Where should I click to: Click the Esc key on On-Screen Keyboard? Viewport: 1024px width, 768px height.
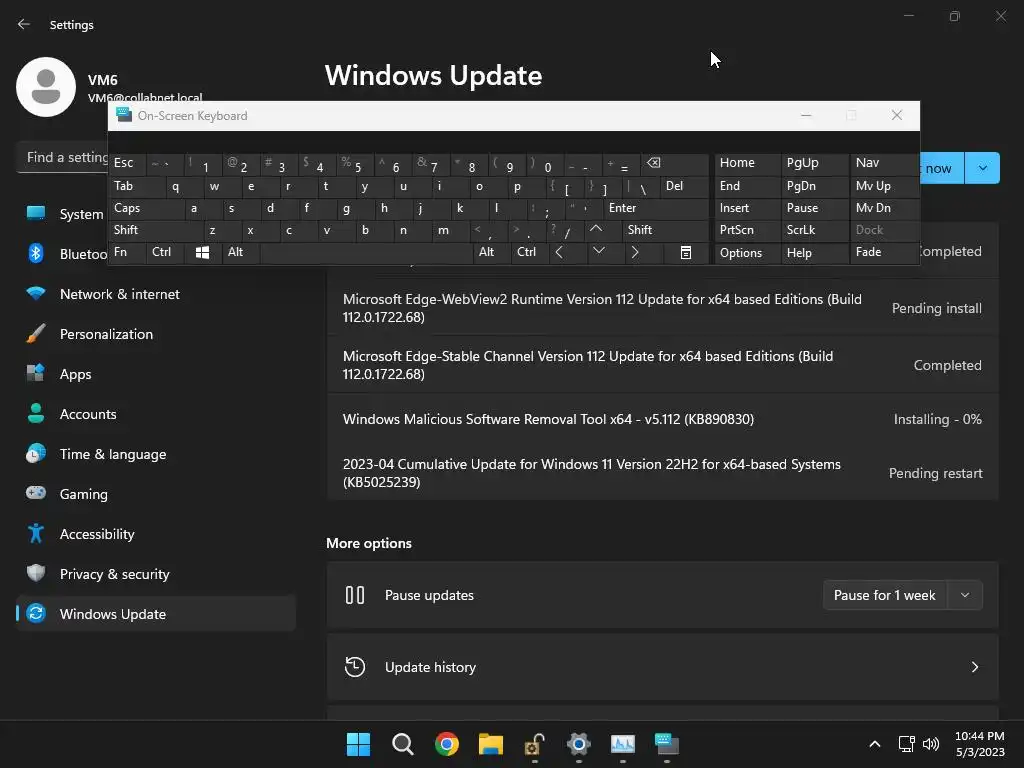[127, 163]
